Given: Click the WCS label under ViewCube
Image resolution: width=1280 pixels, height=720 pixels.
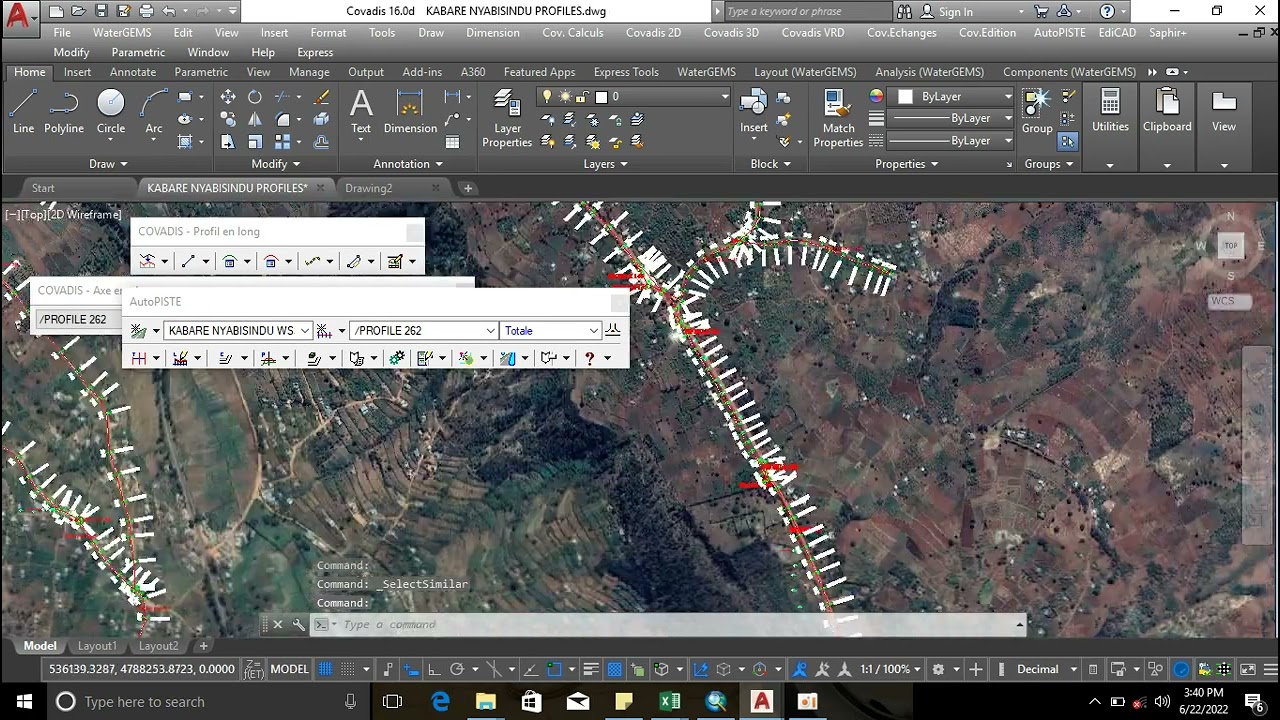Looking at the screenshot, I should (x=1223, y=301).
